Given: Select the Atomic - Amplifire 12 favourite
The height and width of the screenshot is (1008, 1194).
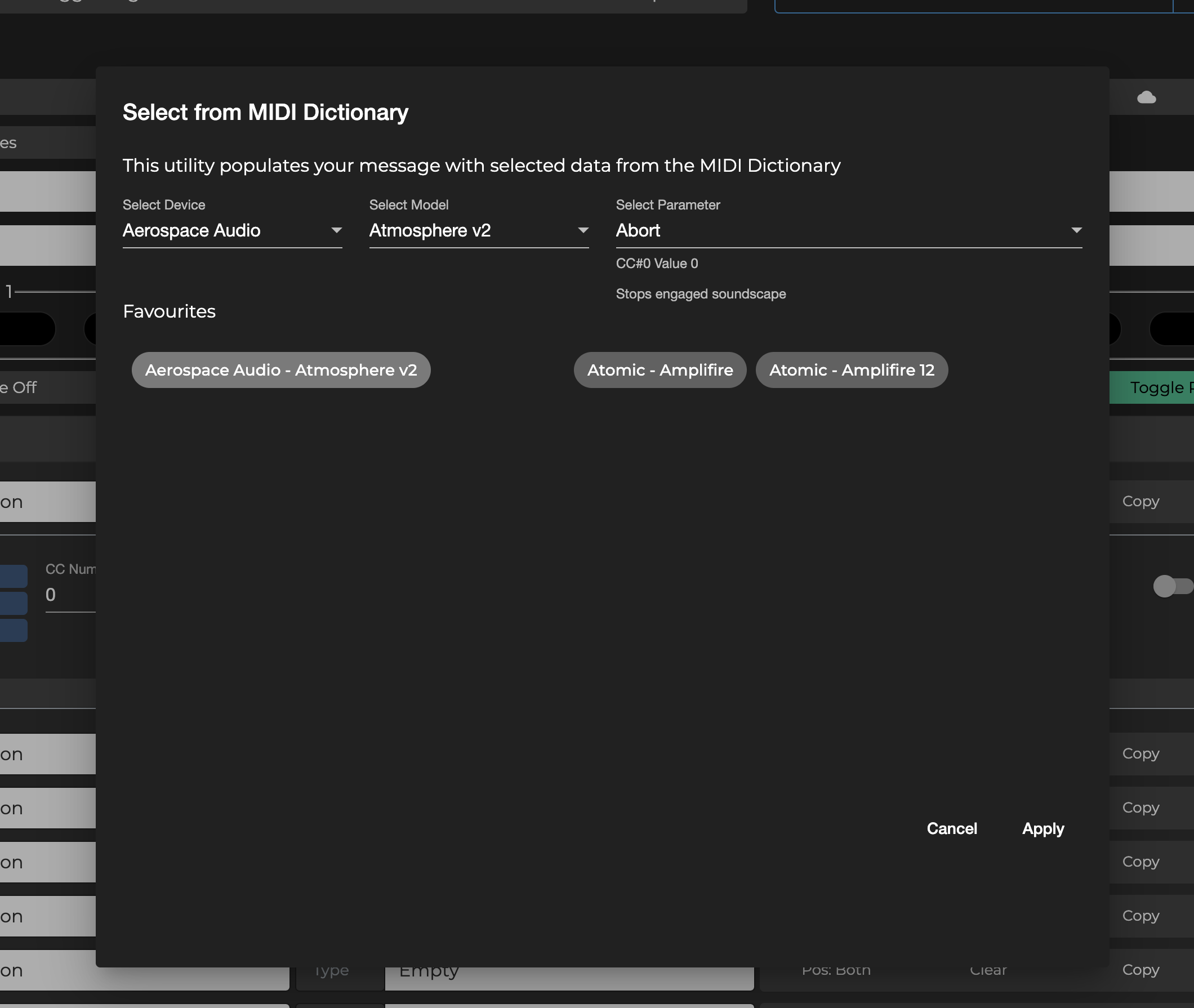Looking at the screenshot, I should pos(852,370).
